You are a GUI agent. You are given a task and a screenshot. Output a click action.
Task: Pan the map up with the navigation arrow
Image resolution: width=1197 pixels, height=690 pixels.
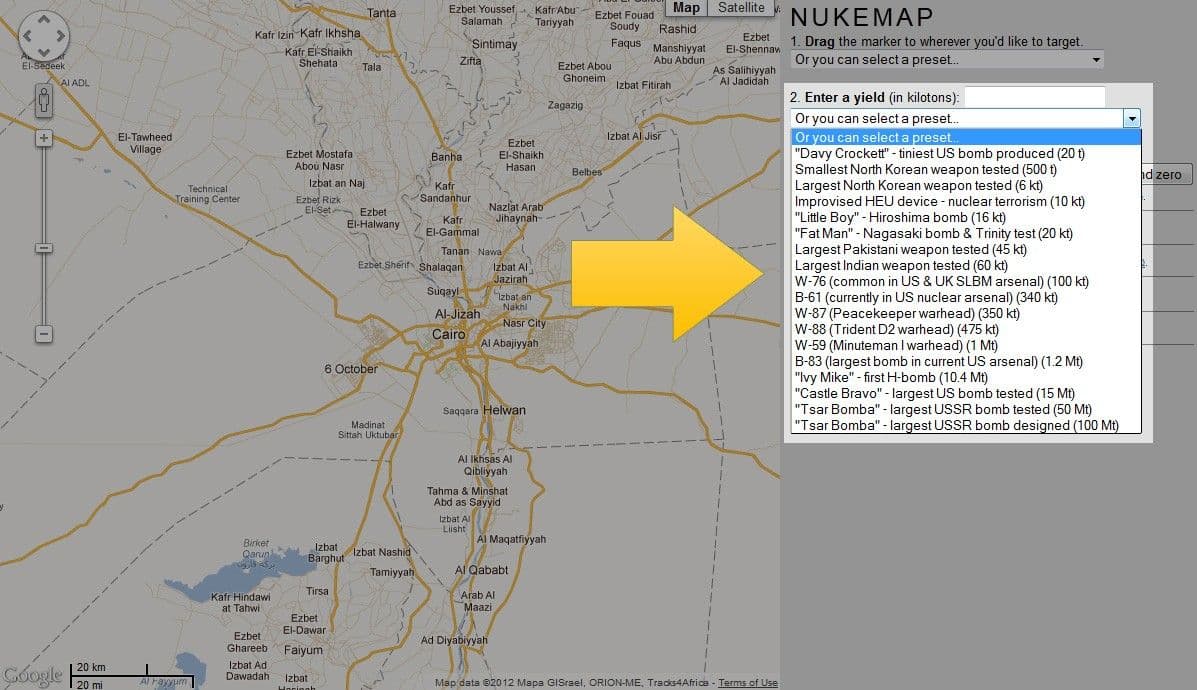(44, 19)
